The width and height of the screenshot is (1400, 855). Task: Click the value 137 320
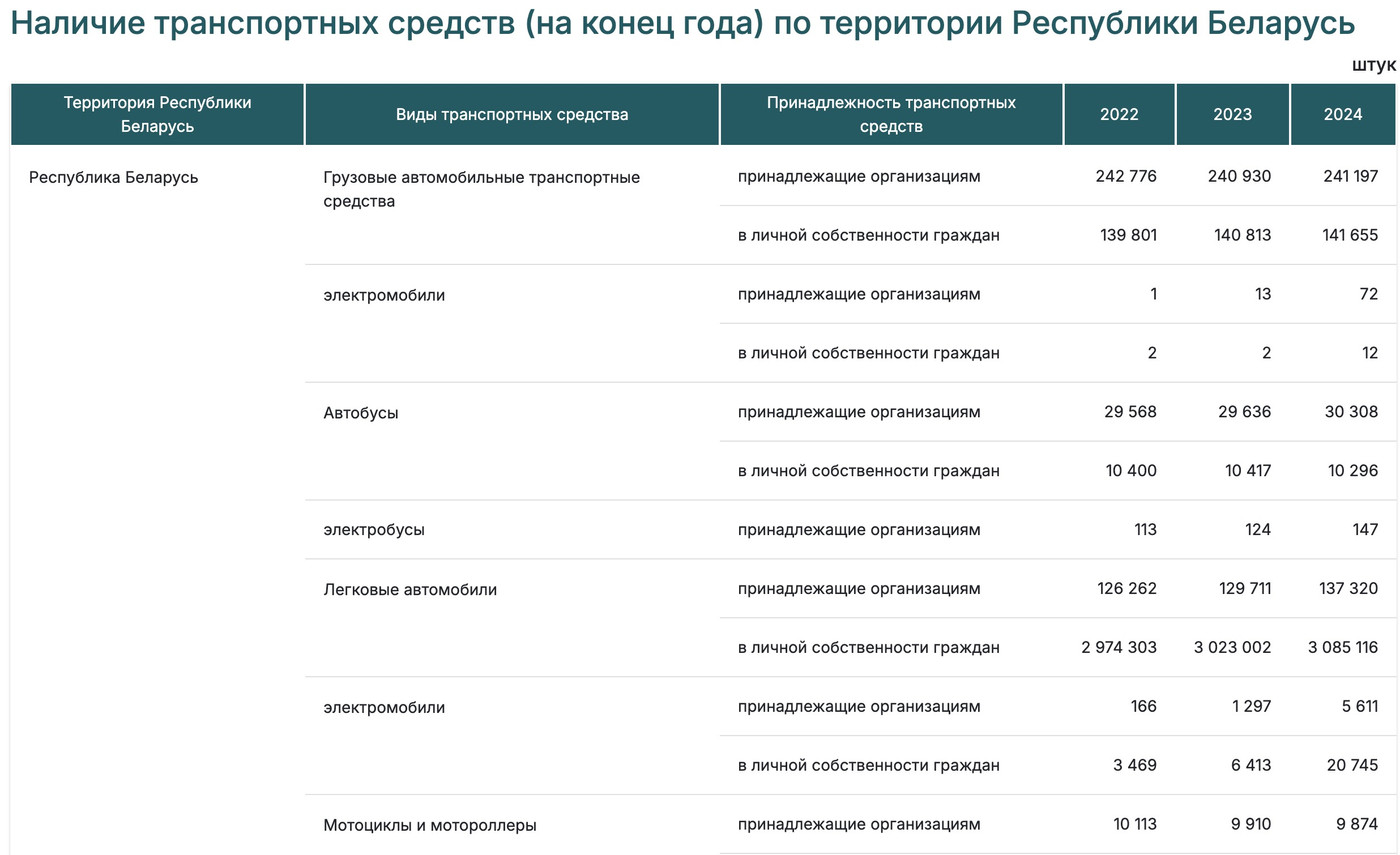[x=1350, y=588]
